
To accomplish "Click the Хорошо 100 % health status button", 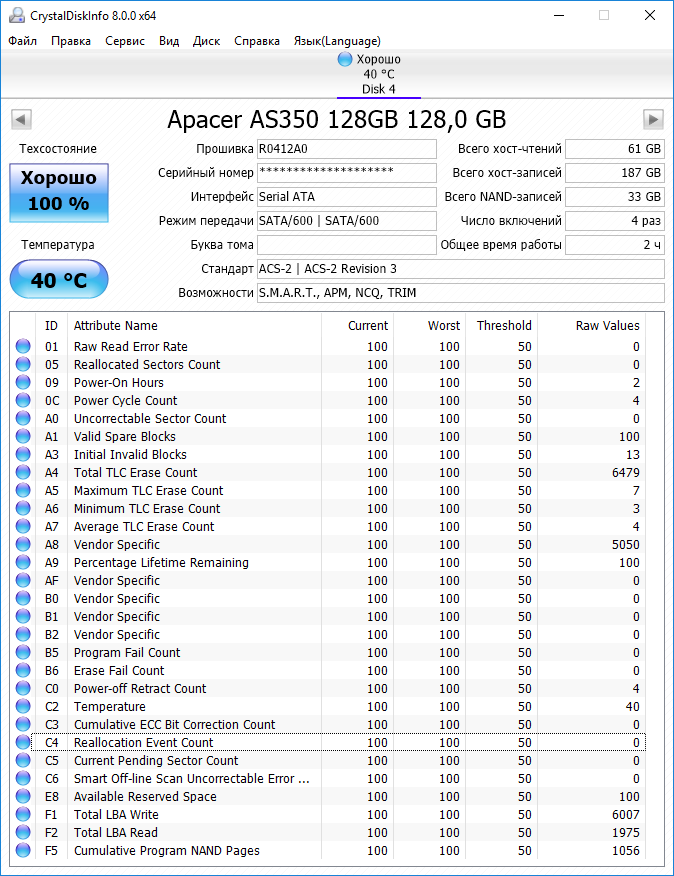I will (x=59, y=193).
